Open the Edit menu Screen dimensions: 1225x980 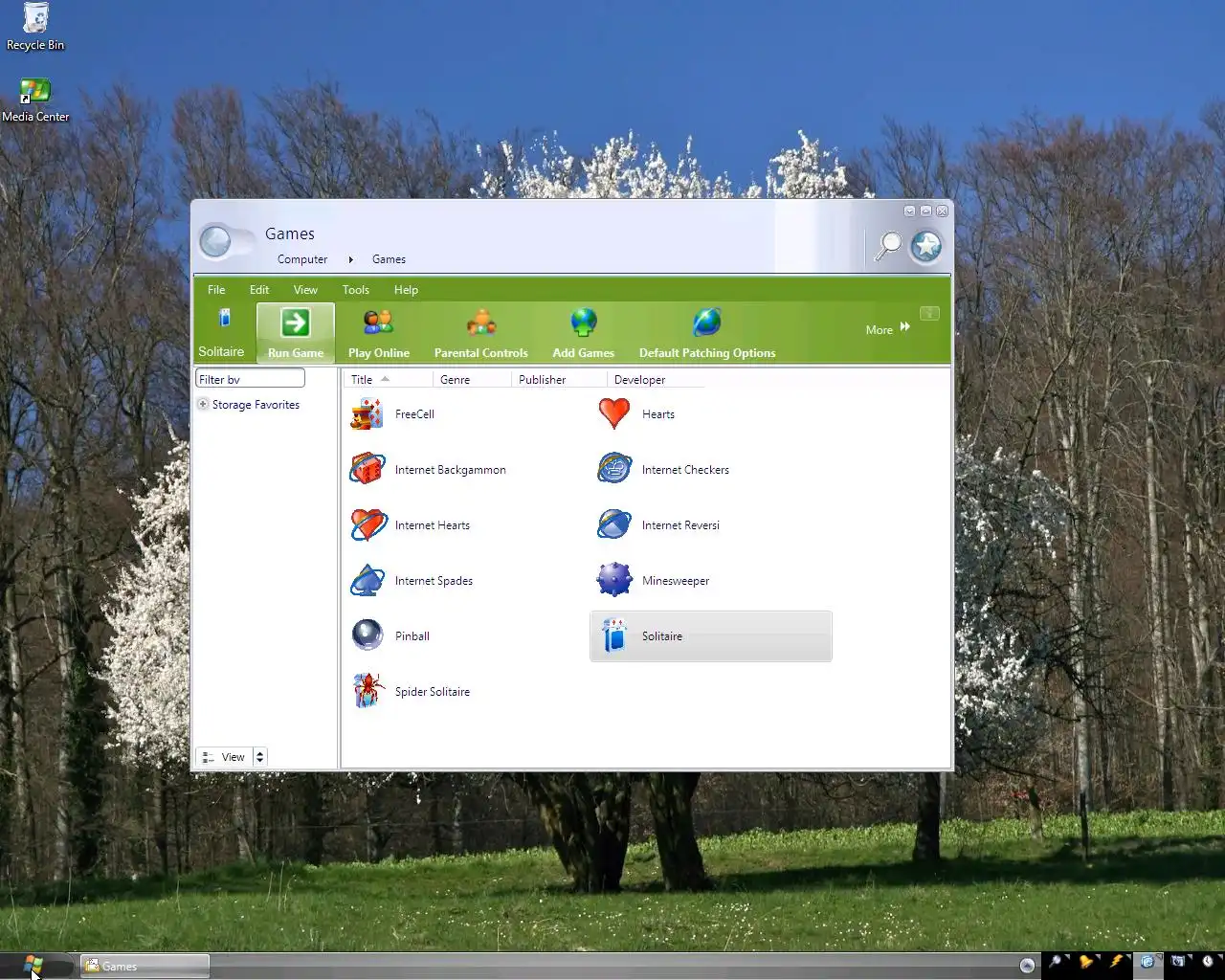259,290
